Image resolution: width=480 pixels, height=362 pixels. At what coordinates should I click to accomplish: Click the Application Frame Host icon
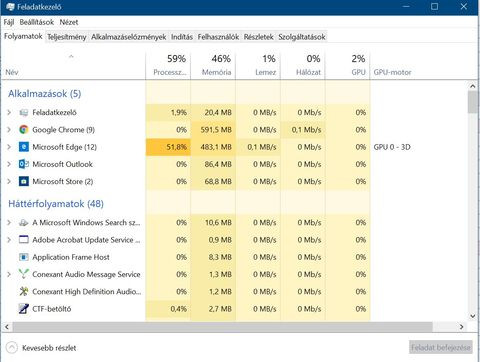pos(24,257)
